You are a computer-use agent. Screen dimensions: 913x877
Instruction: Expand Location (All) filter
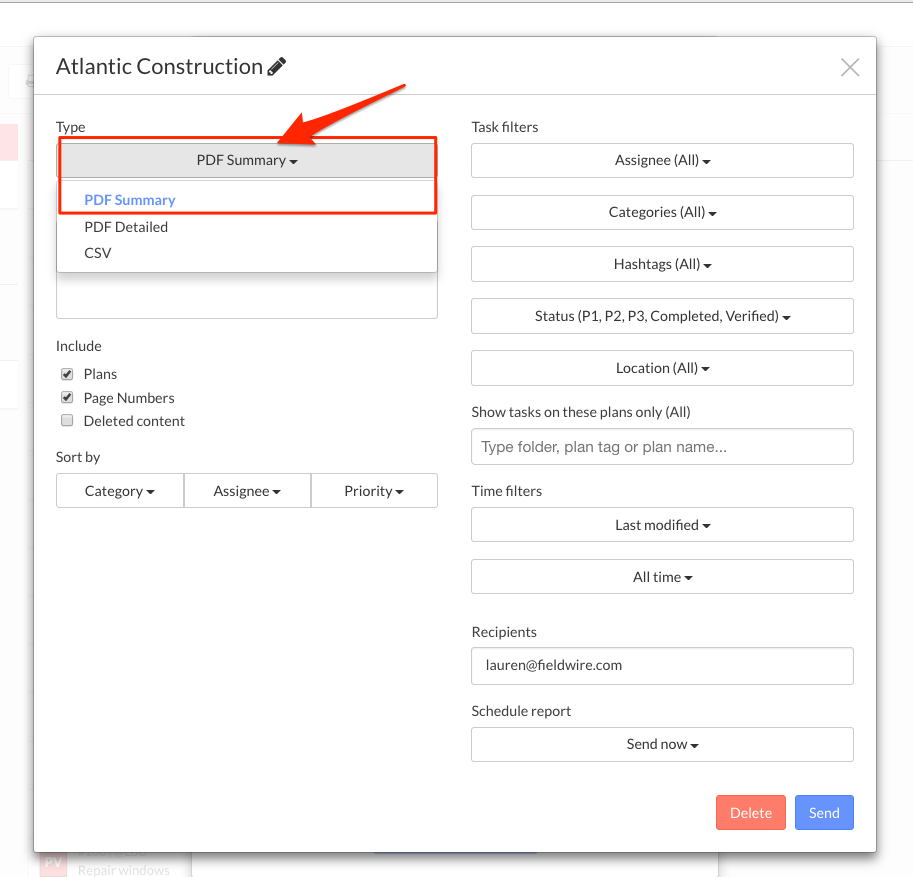tap(662, 368)
